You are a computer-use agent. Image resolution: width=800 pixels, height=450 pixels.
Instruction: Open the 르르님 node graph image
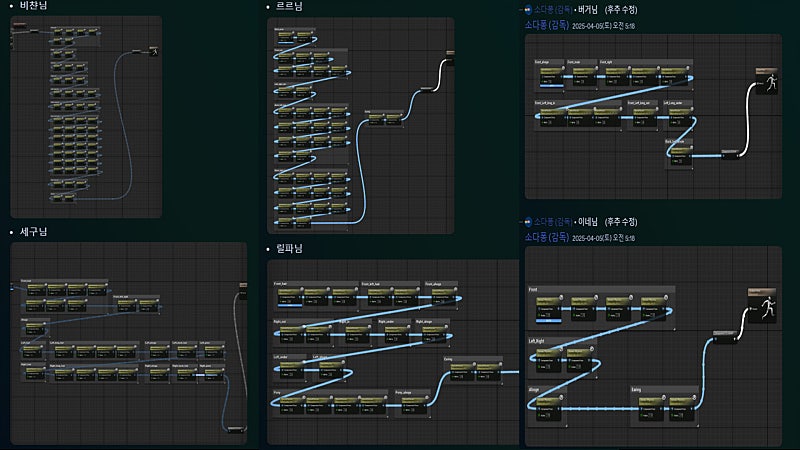click(361, 126)
